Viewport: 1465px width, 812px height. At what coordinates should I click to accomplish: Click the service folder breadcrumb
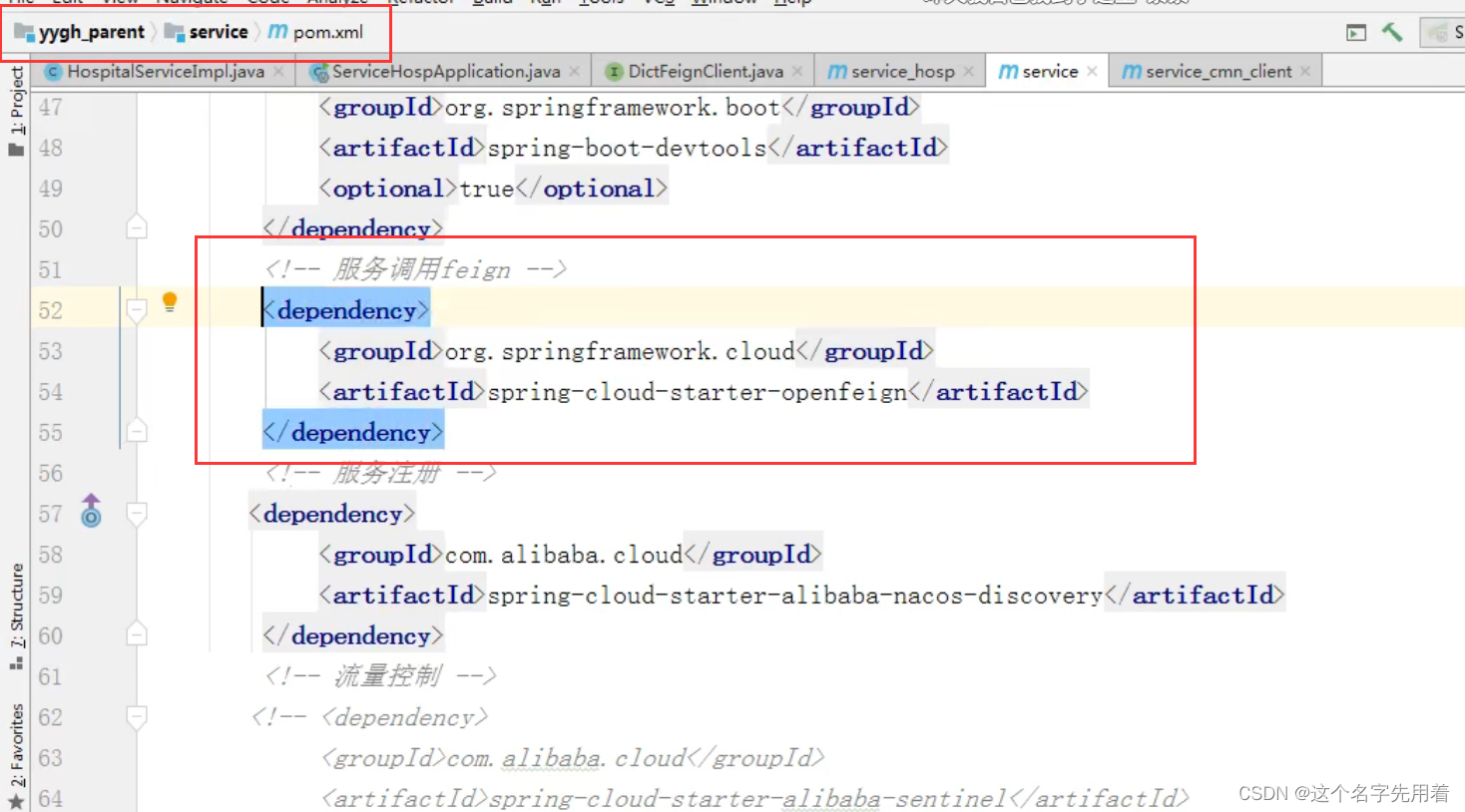[x=207, y=33]
